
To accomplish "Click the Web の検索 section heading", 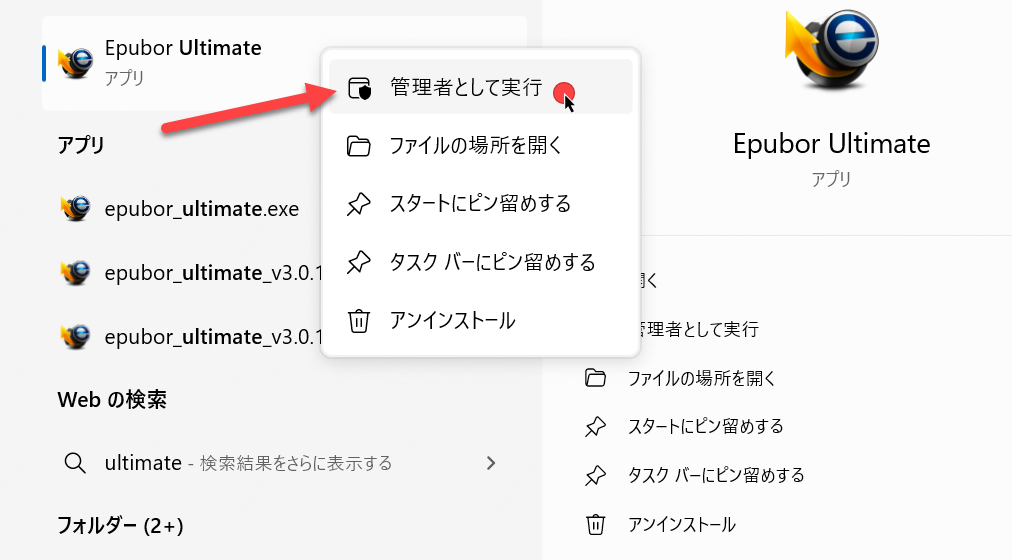I will (x=112, y=400).
